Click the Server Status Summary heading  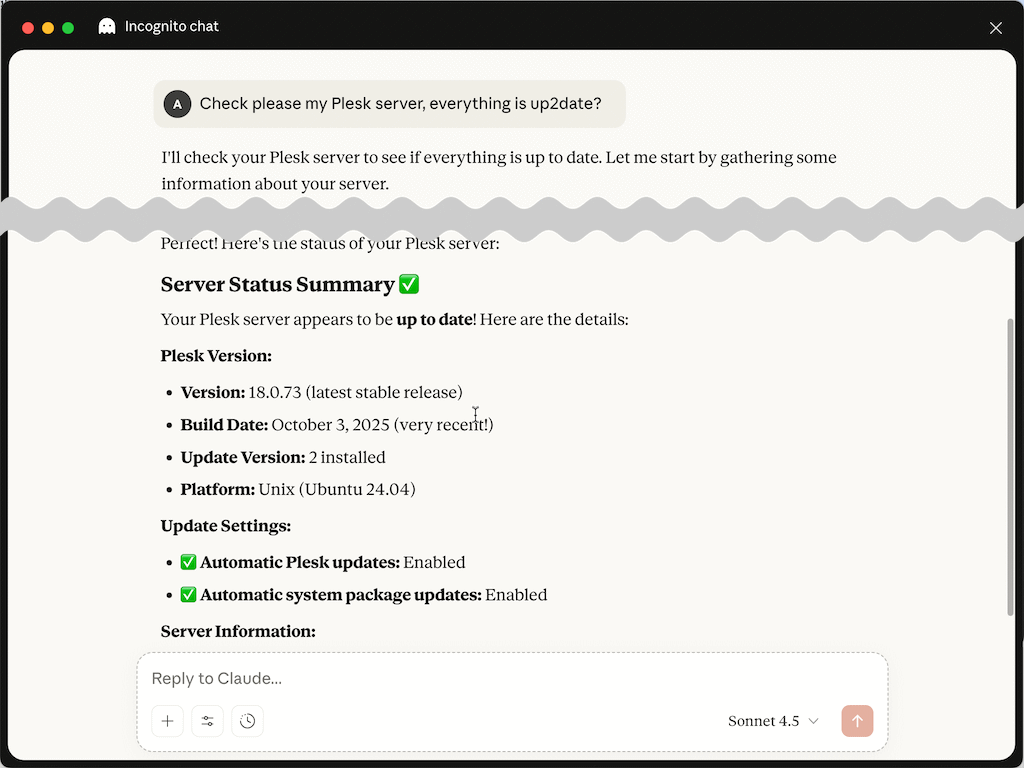click(278, 285)
